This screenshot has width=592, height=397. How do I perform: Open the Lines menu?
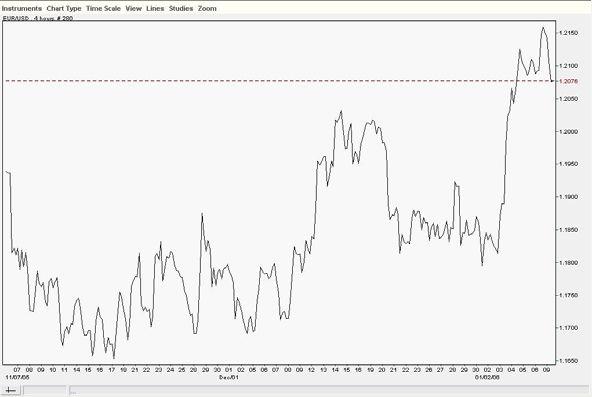point(155,8)
